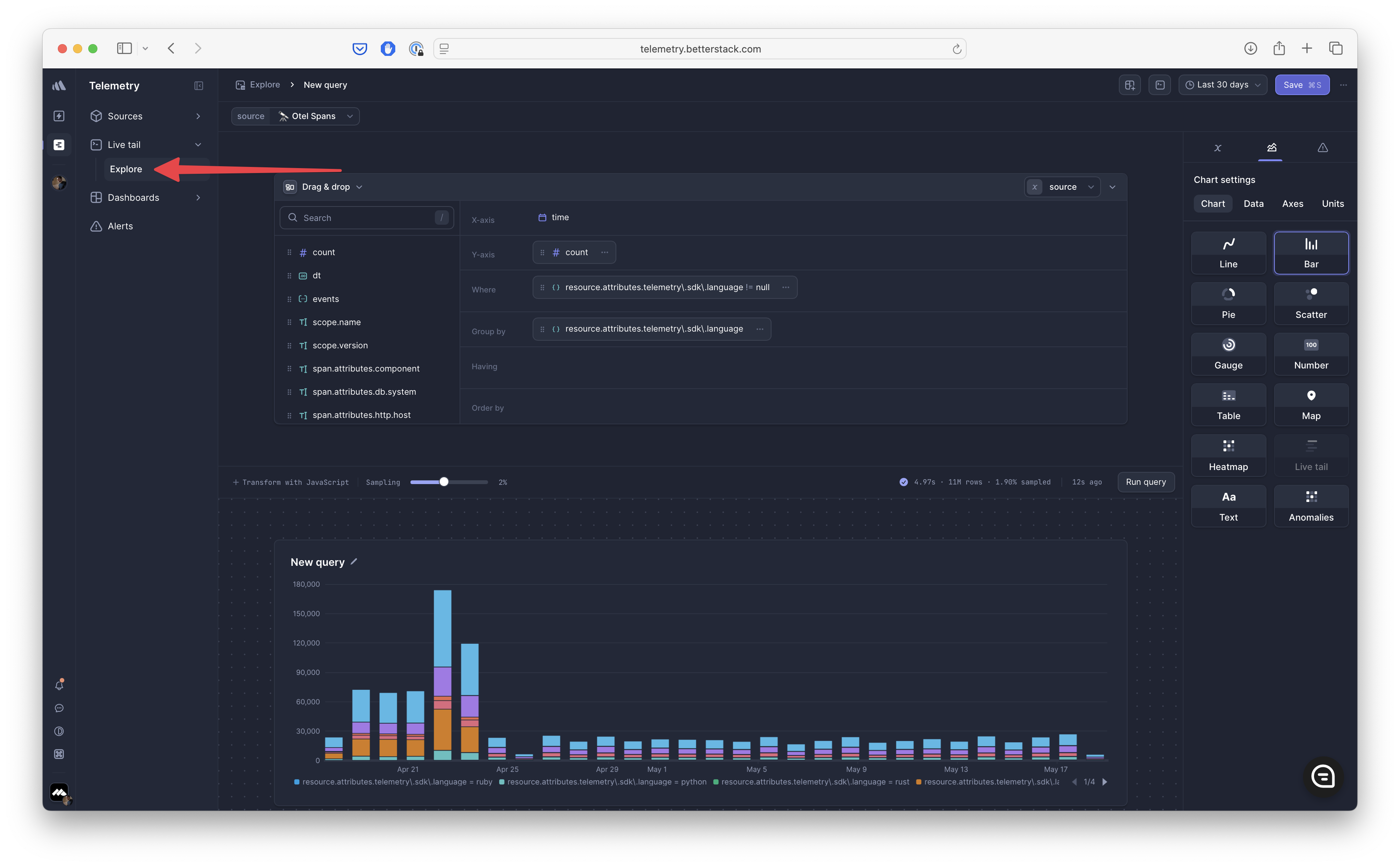Screen dimensions: 1400x867
Task: Select the Bar chart type
Action: (x=1311, y=253)
